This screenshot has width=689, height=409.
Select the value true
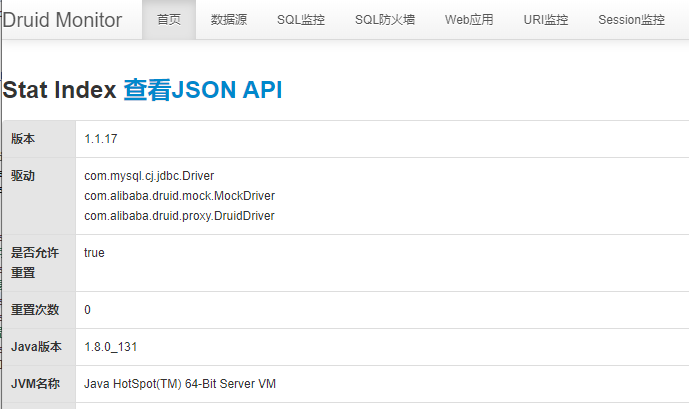[x=94, y=253]
